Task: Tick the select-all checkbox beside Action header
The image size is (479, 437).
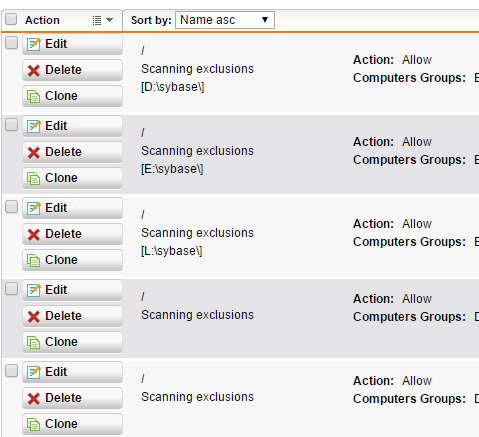Action: [11, 19]
